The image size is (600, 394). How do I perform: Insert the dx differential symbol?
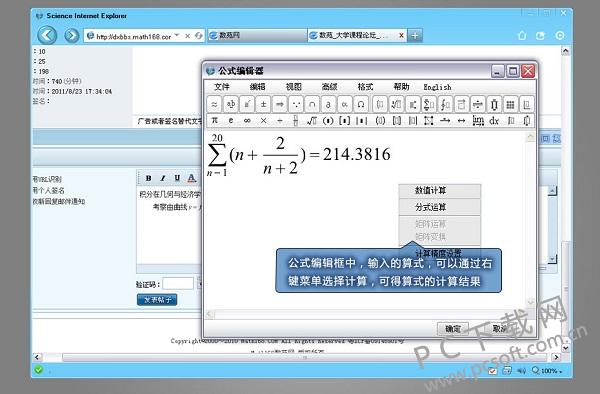494,120
